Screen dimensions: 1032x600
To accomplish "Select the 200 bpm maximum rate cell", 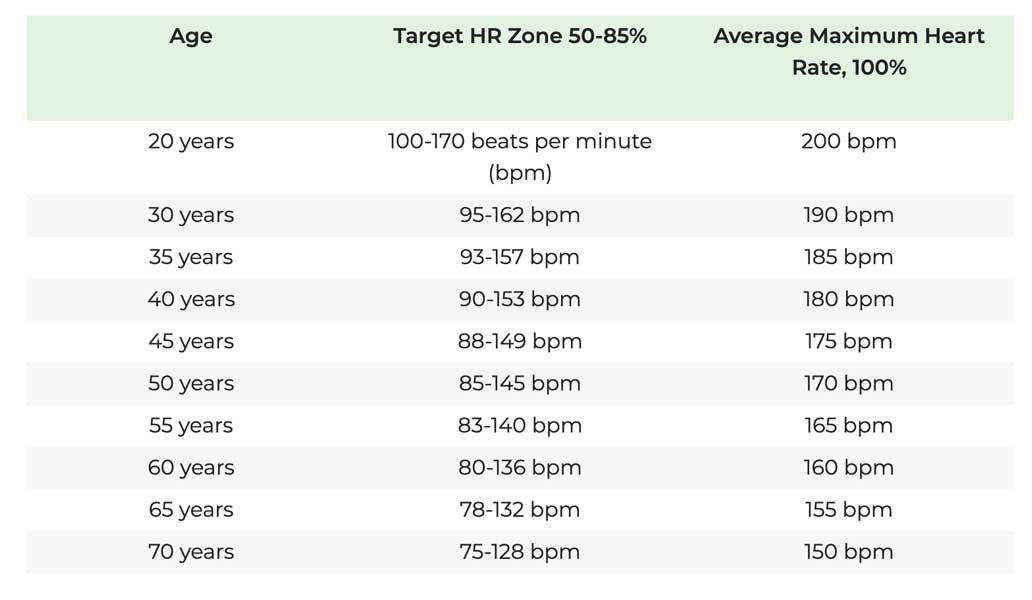I will coord(848,141).
